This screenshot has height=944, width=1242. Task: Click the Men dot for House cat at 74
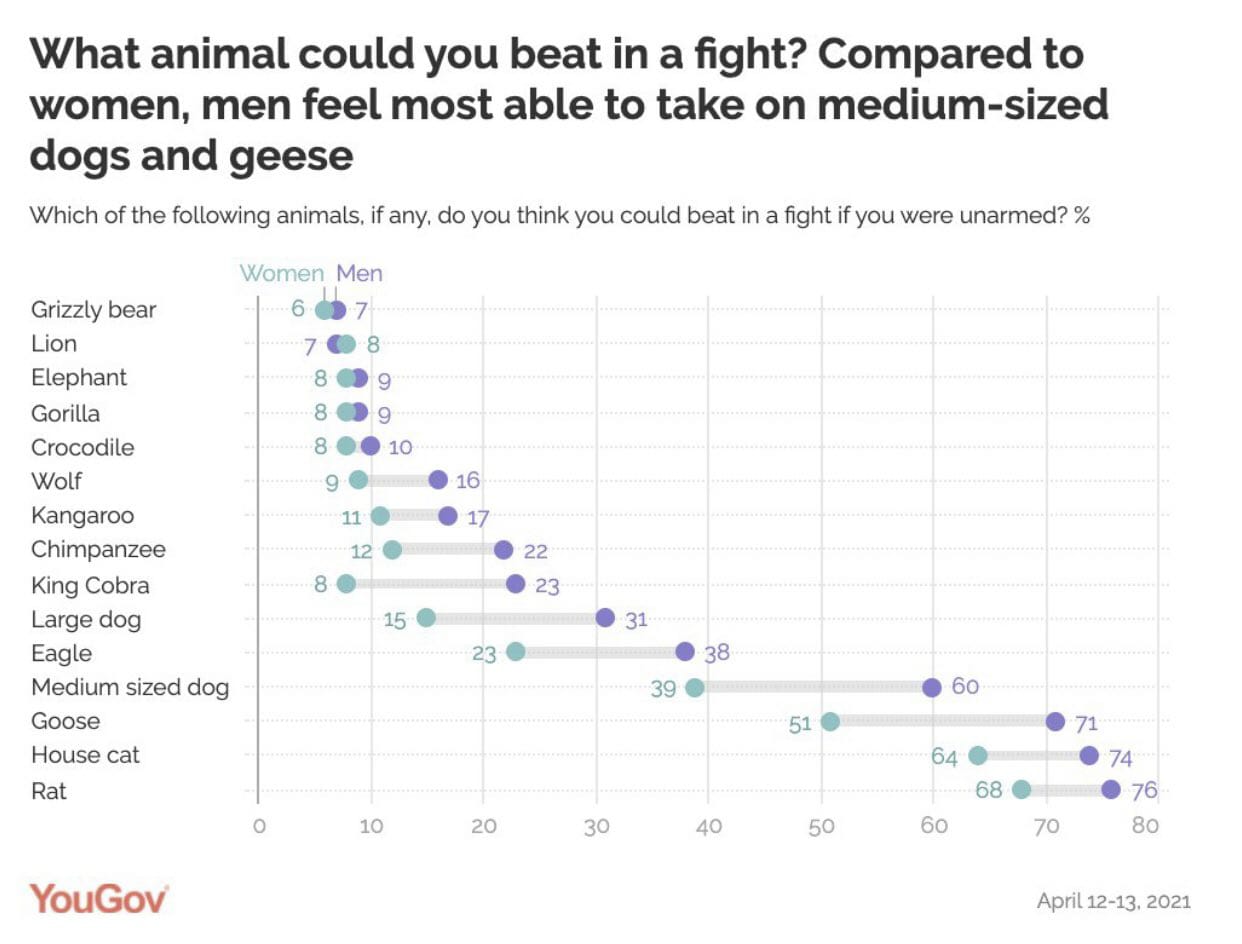click(1089, 756)
